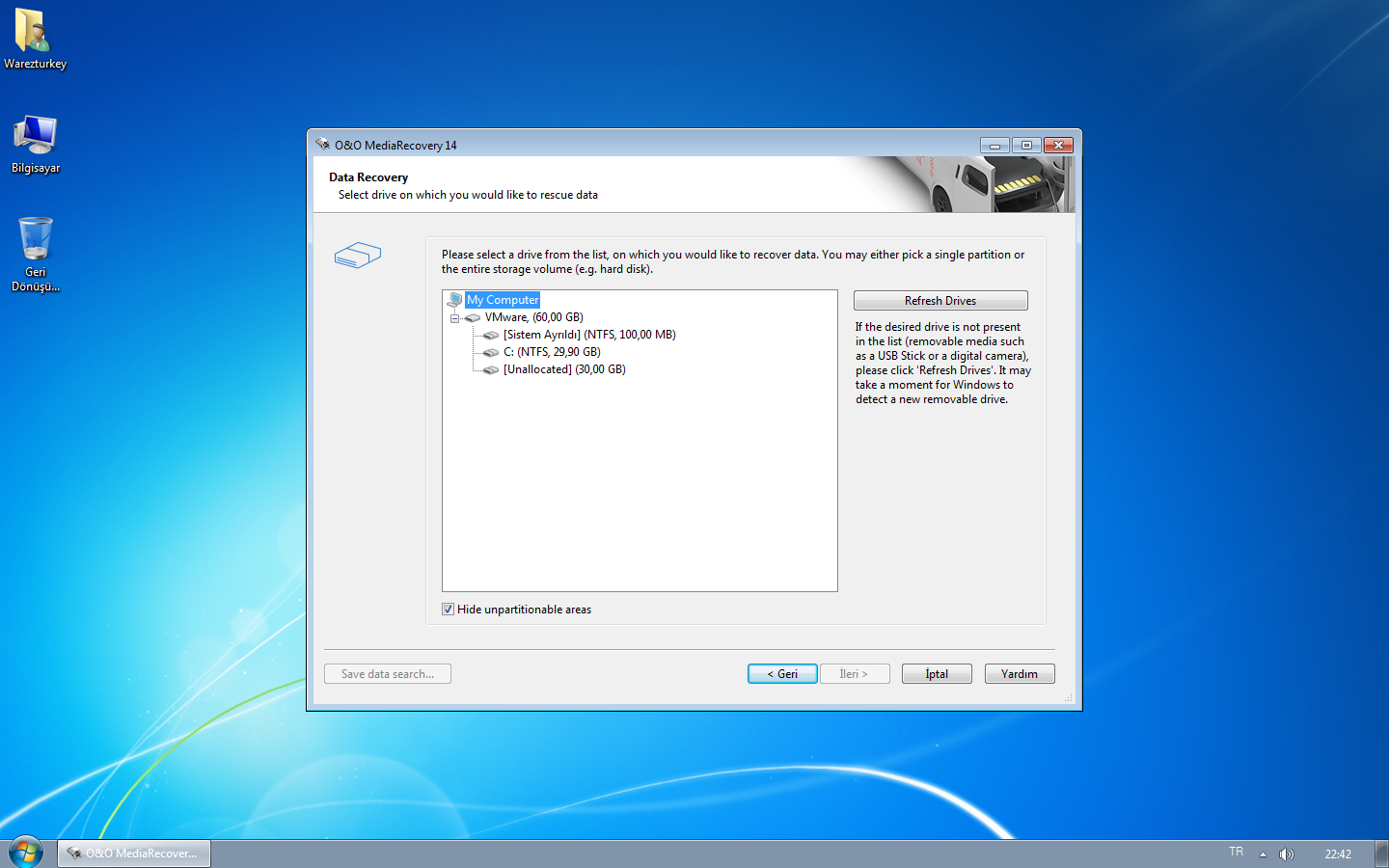
Task: Open the Warezturkey folder on the desktop
Action: coord(35,39)
